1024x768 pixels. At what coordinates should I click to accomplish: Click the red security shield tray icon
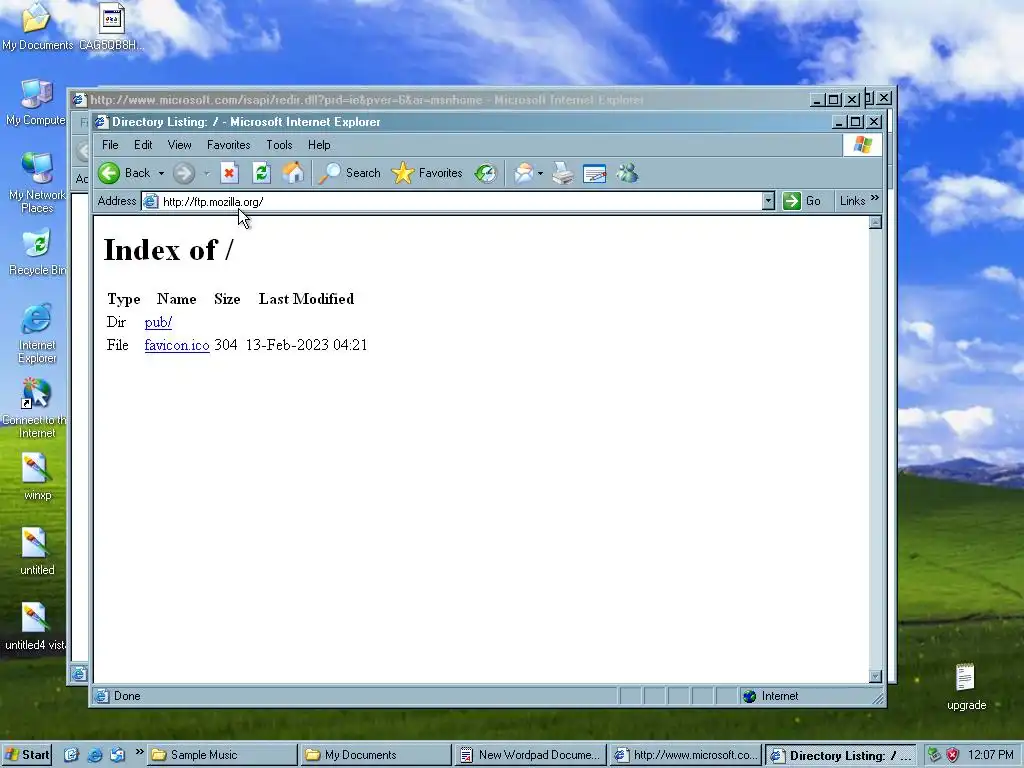coord(953,755)
